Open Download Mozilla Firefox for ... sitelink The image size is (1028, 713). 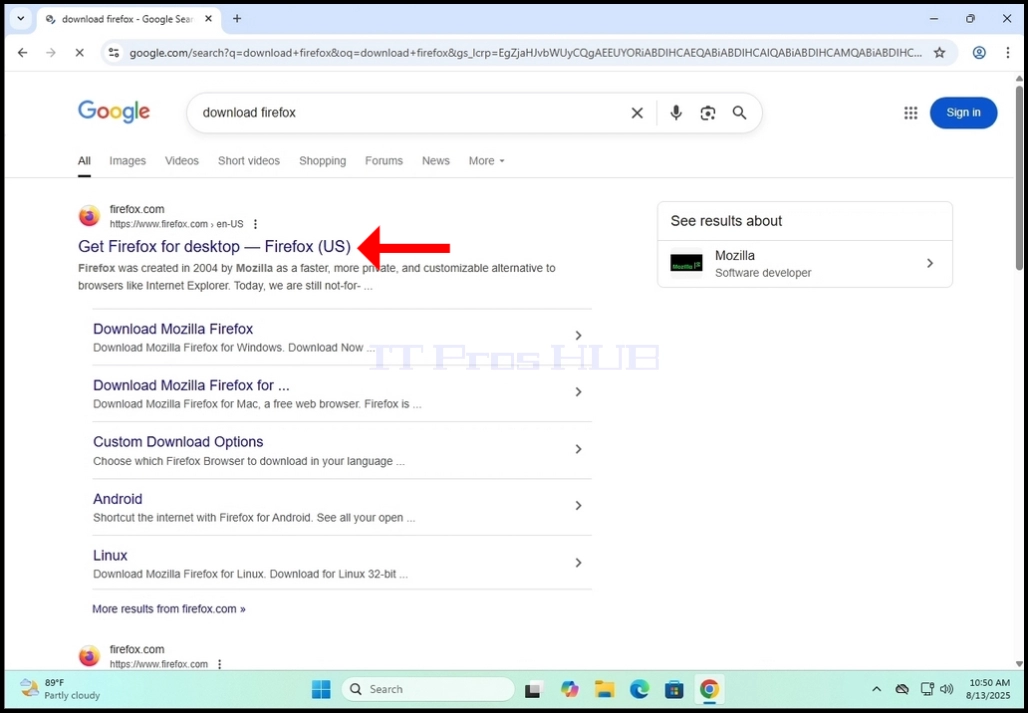(191, 385)
